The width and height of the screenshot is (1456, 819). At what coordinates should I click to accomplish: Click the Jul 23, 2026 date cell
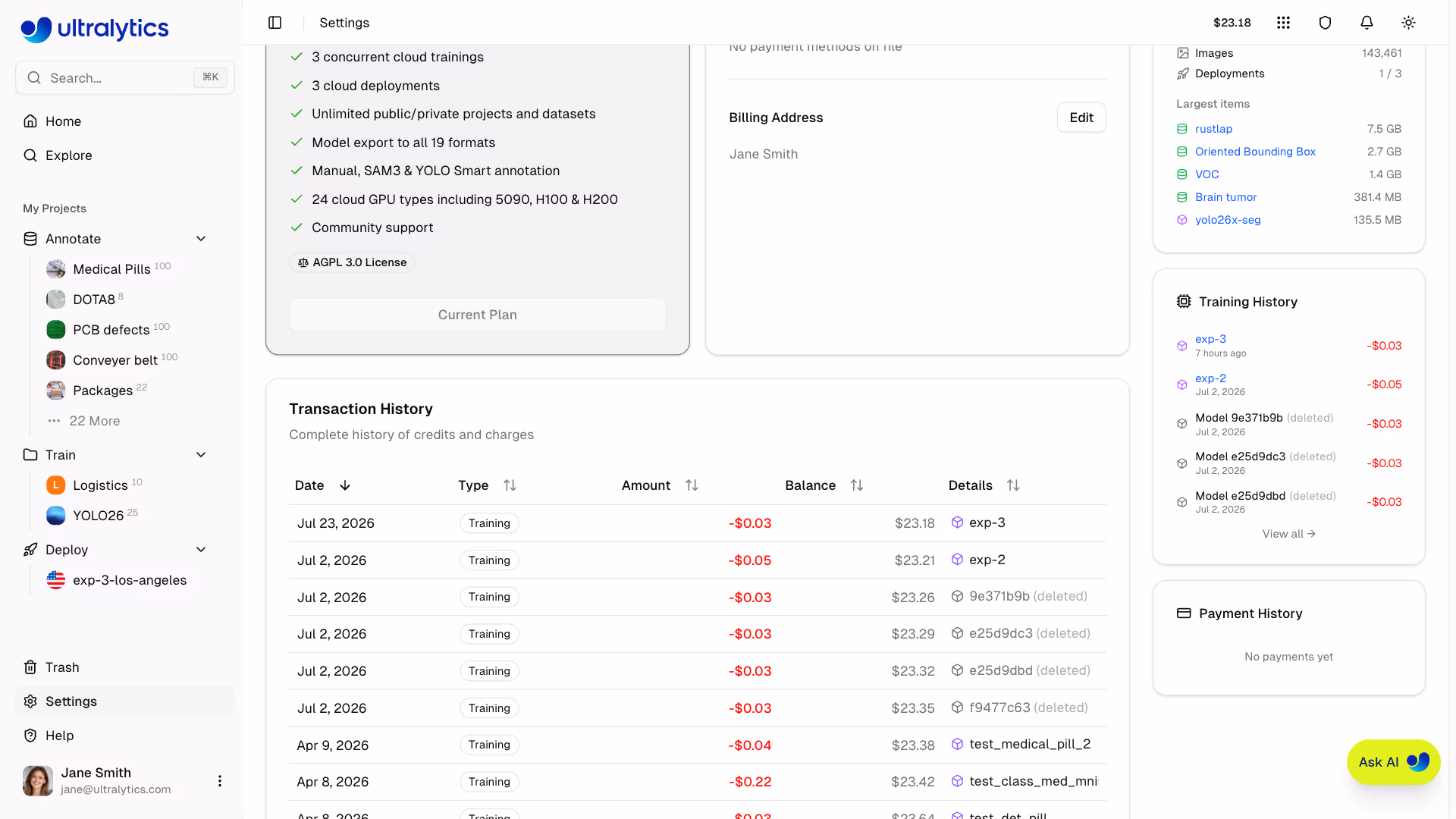[x=336, y=523]
